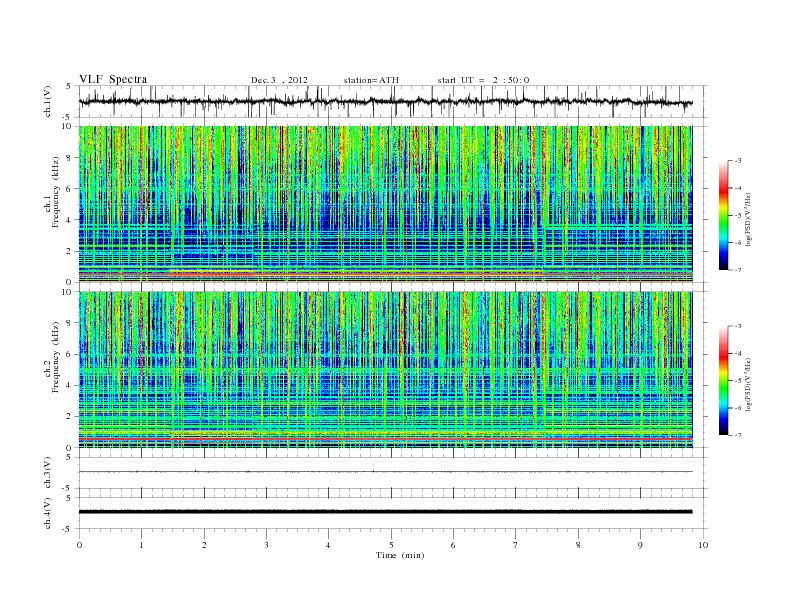The height and width of the screenshot is (612, 792).
Task: Select ch.1 "Frequency (kHz)" axis label
Action: (x=56, y=192)
